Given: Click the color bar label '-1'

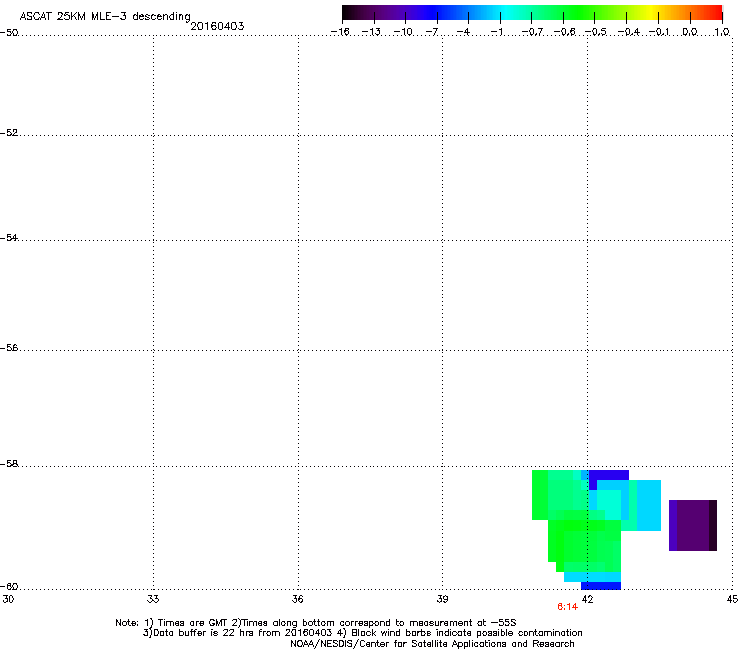Looking at the screenshot, I should click(x=496, y=32).
